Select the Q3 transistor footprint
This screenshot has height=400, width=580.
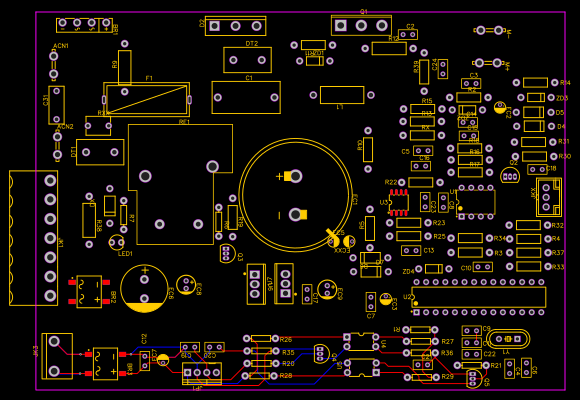[227, 253]
